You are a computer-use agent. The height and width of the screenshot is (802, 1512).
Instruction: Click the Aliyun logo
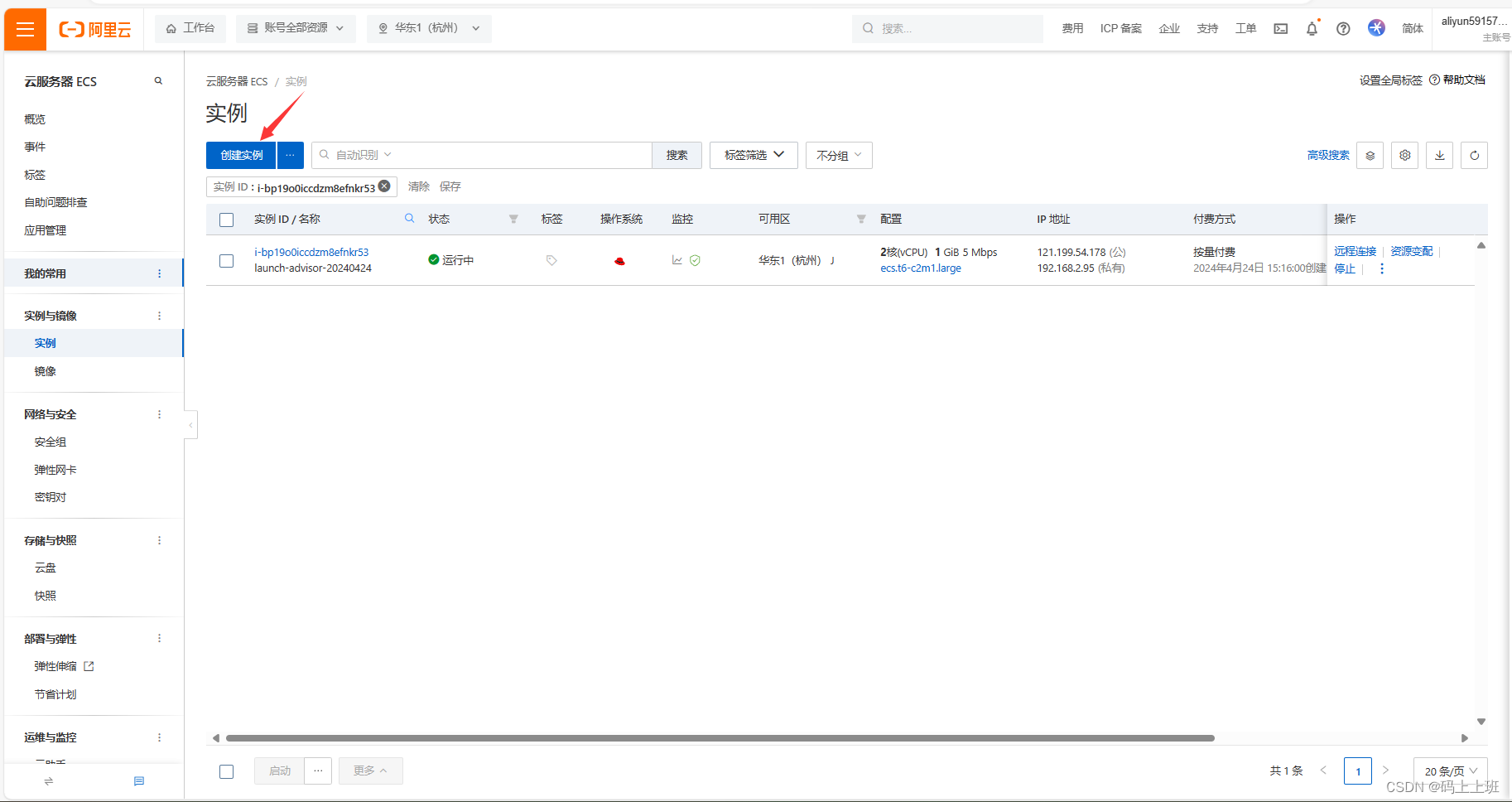pos(95,30)
